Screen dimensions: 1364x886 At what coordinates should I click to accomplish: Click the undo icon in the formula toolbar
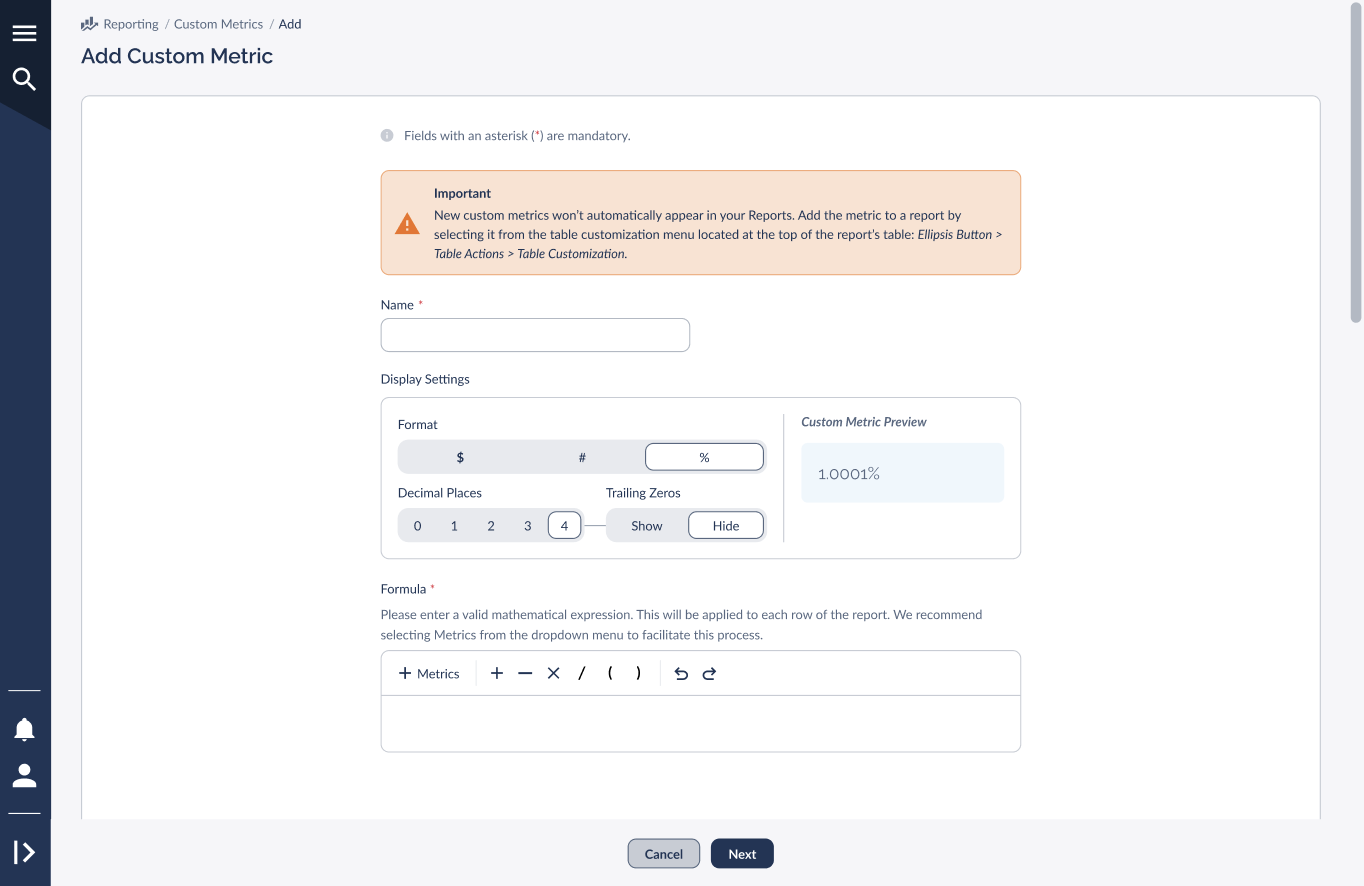point(681,673)
